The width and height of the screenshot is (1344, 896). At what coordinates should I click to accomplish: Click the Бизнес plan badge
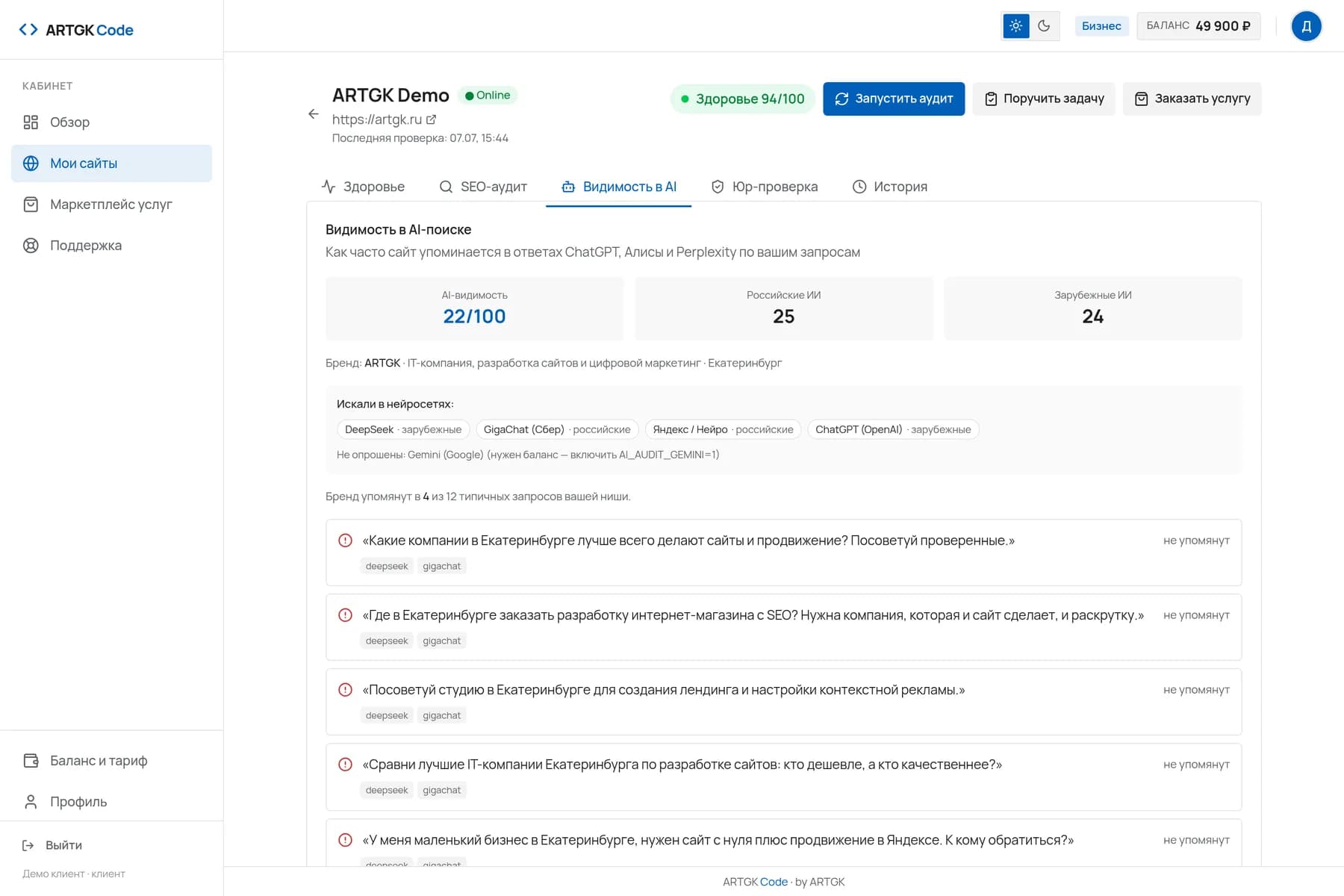point(1101,26)
